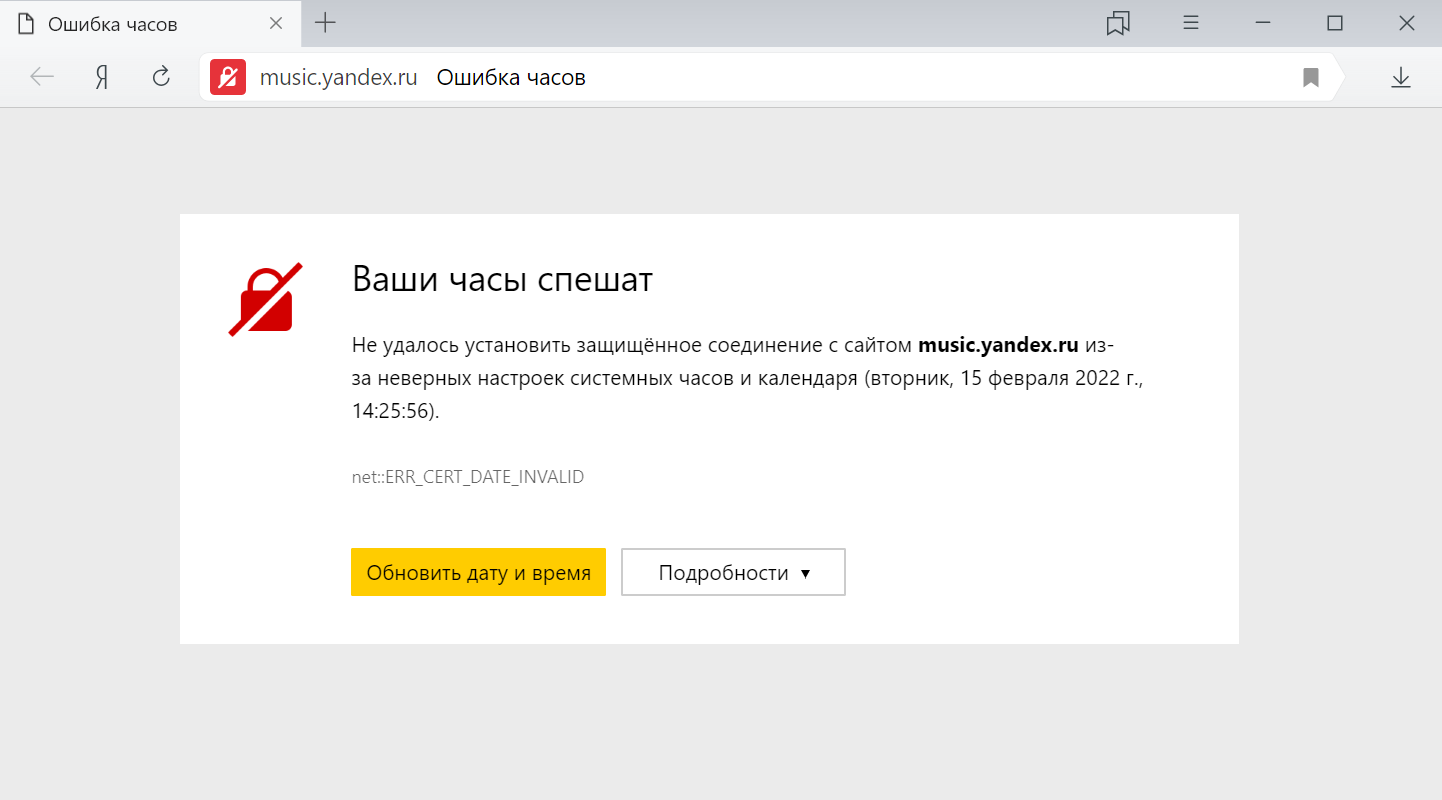The width and height of the screenshot is (1442, 800).
Task: Click the 14:25:56 time text
Action: point(392,411)
